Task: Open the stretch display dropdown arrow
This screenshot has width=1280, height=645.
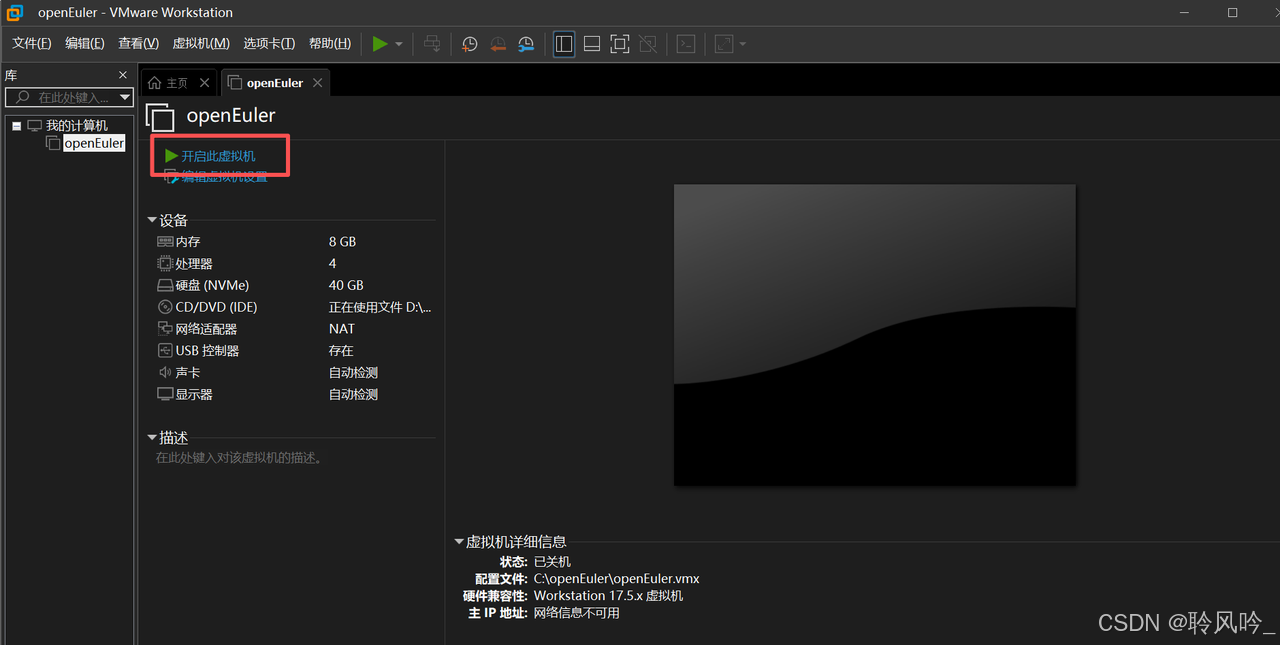Action: pos(742,44)
